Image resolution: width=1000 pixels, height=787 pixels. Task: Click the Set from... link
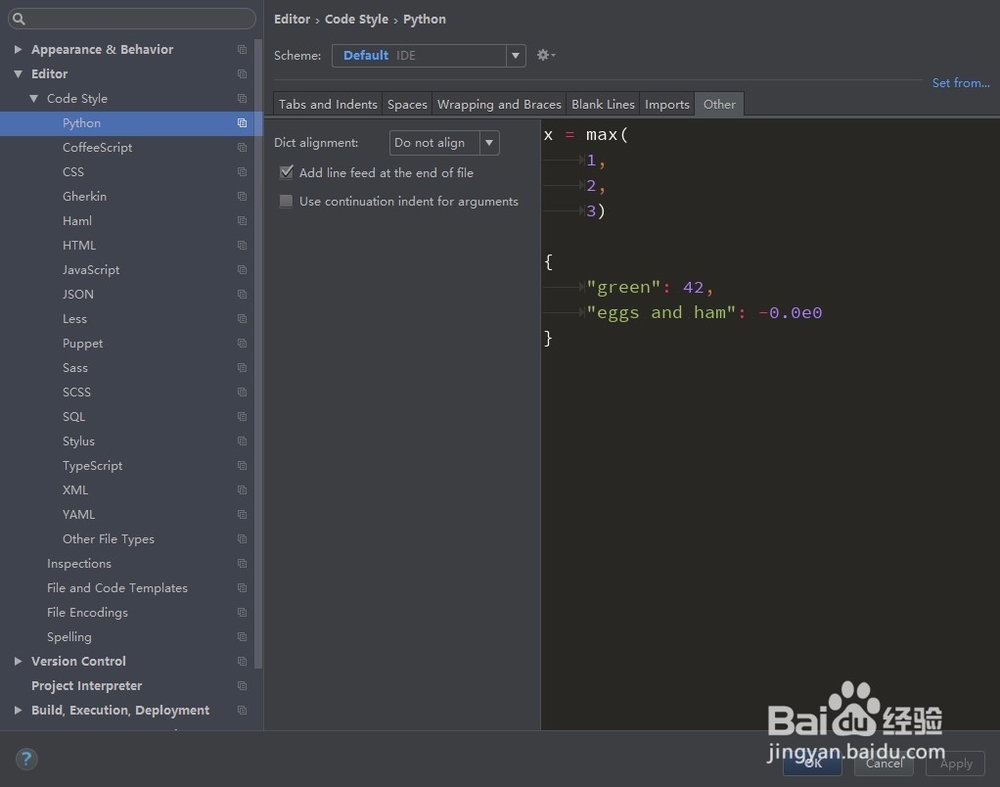point(960,83)
